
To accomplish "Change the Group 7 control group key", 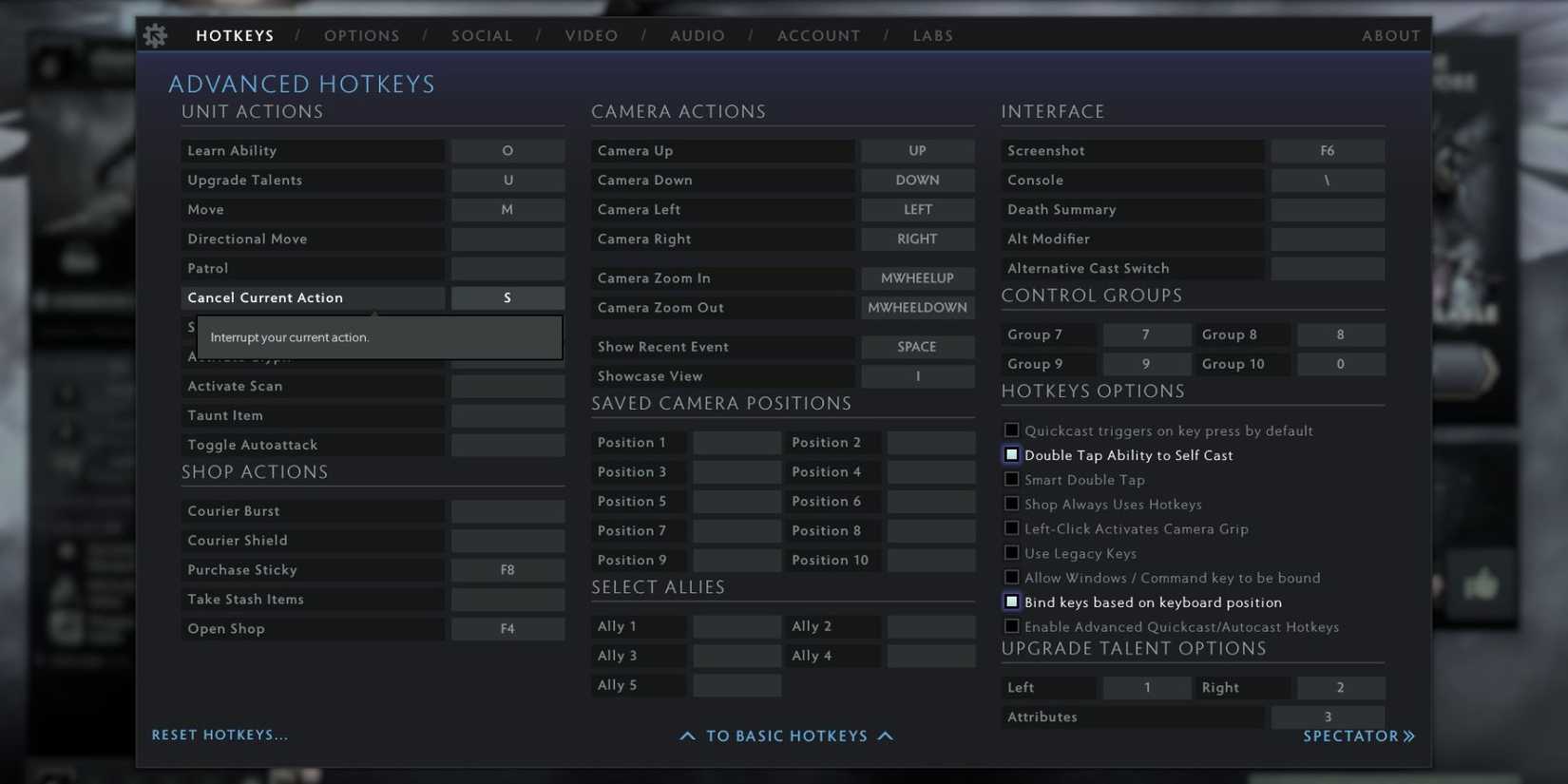I will tap(1146, 335).
